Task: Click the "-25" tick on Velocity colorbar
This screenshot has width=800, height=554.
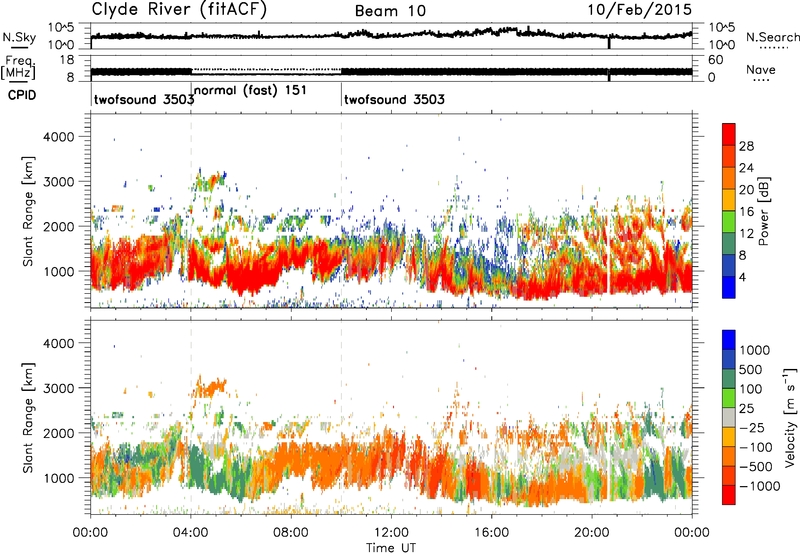Action: pyautogui.click(x=751, y=427)
